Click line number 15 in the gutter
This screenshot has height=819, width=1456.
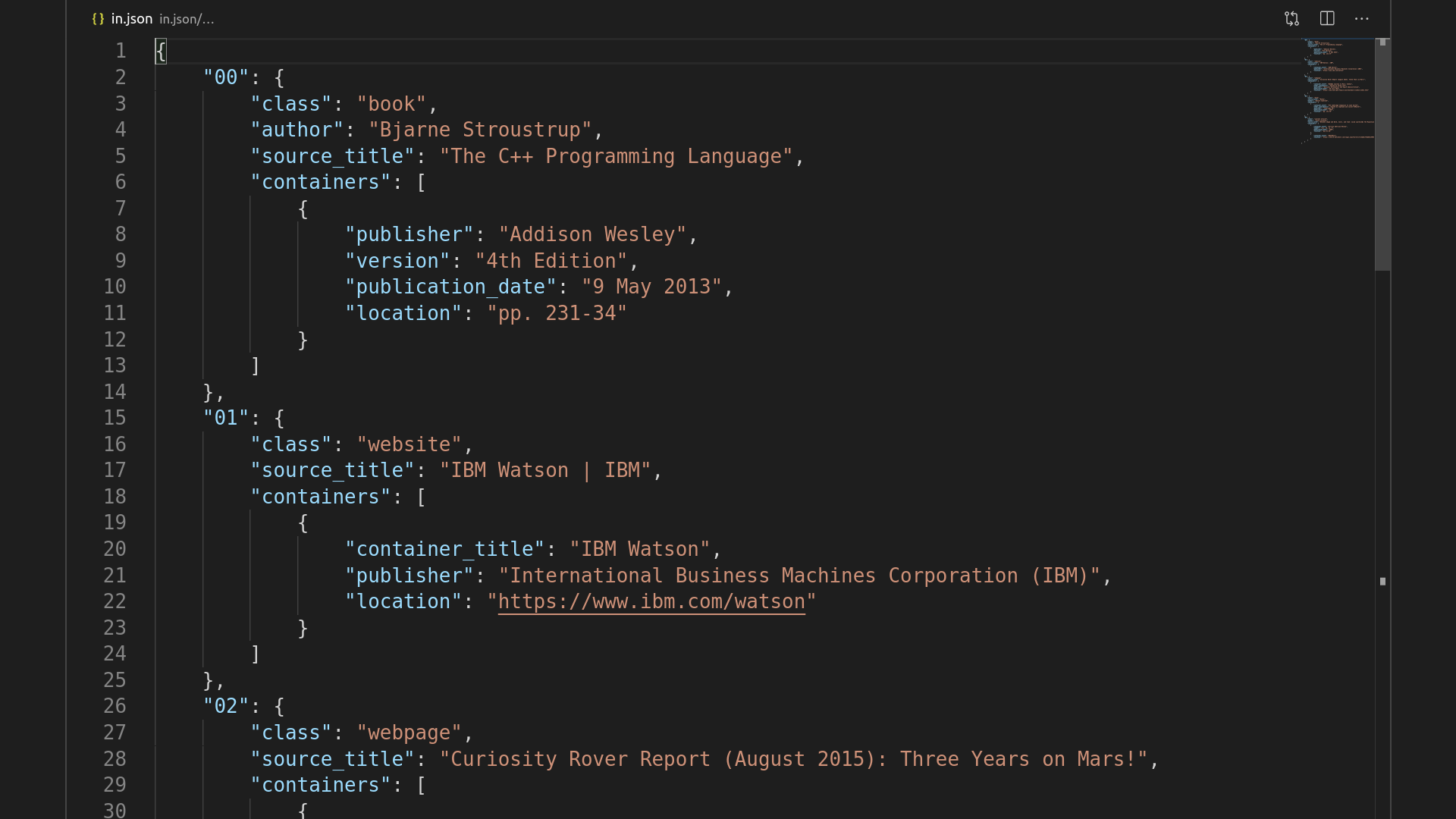pyautogui.click(x=115, y=418)
